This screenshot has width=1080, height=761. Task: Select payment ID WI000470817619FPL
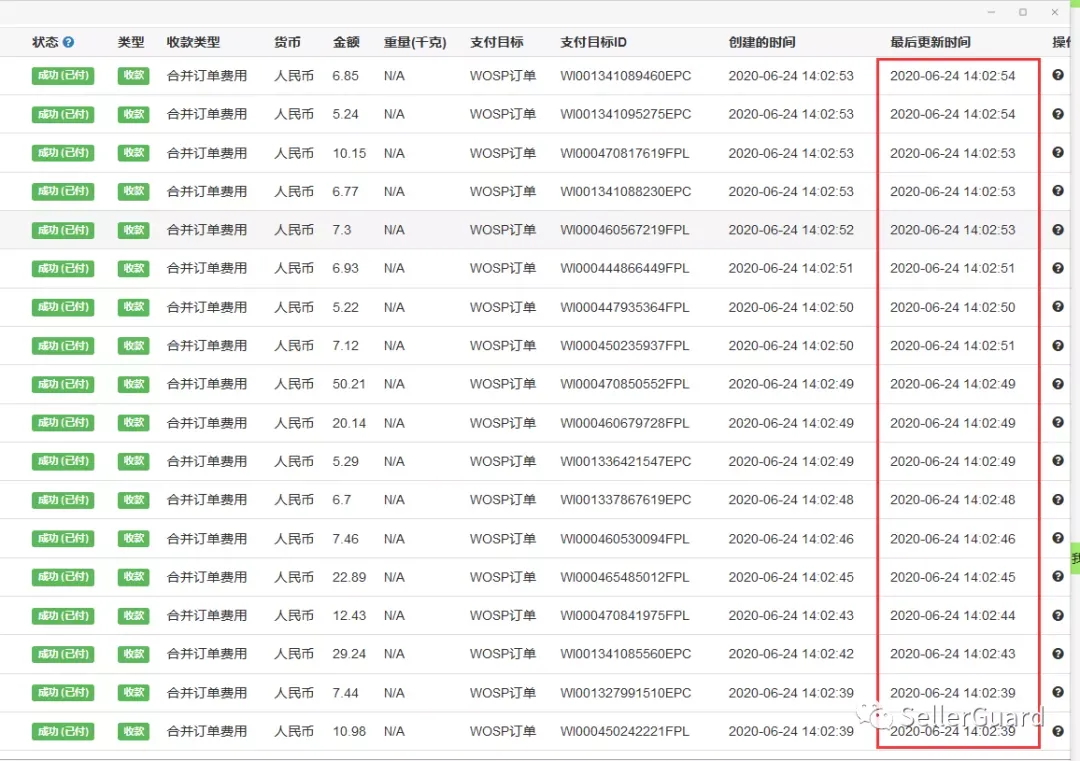(x=625, y=153)
